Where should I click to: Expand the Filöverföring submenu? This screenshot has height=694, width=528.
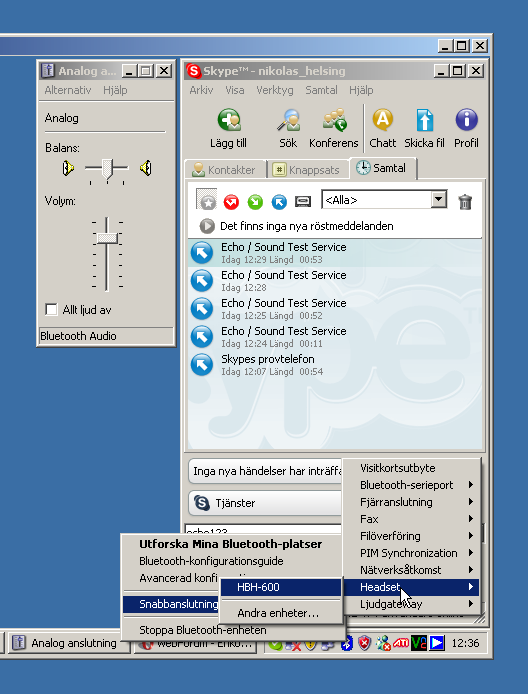coord(412,536)
